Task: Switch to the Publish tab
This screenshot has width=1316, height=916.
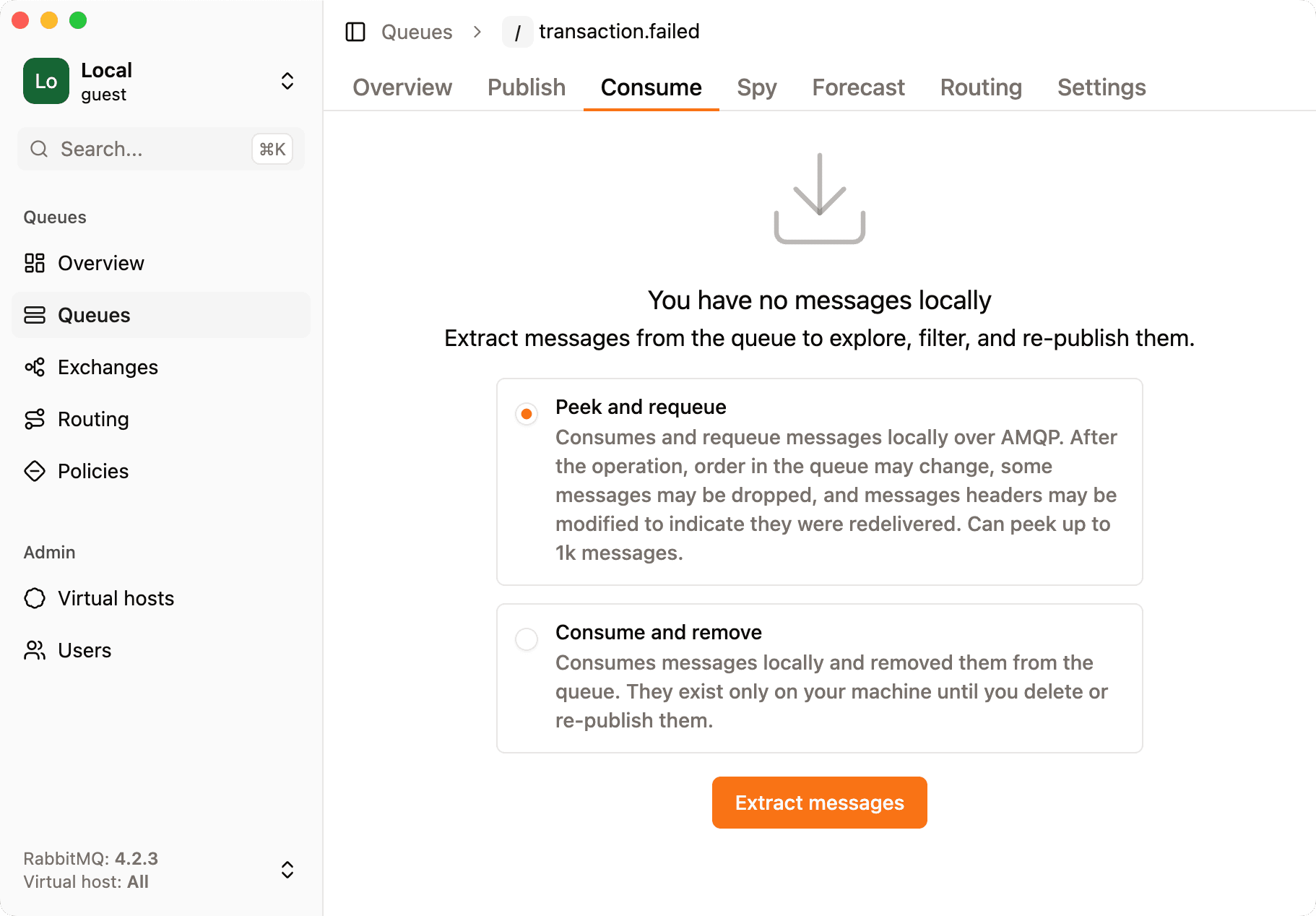Action: point(526,87)
